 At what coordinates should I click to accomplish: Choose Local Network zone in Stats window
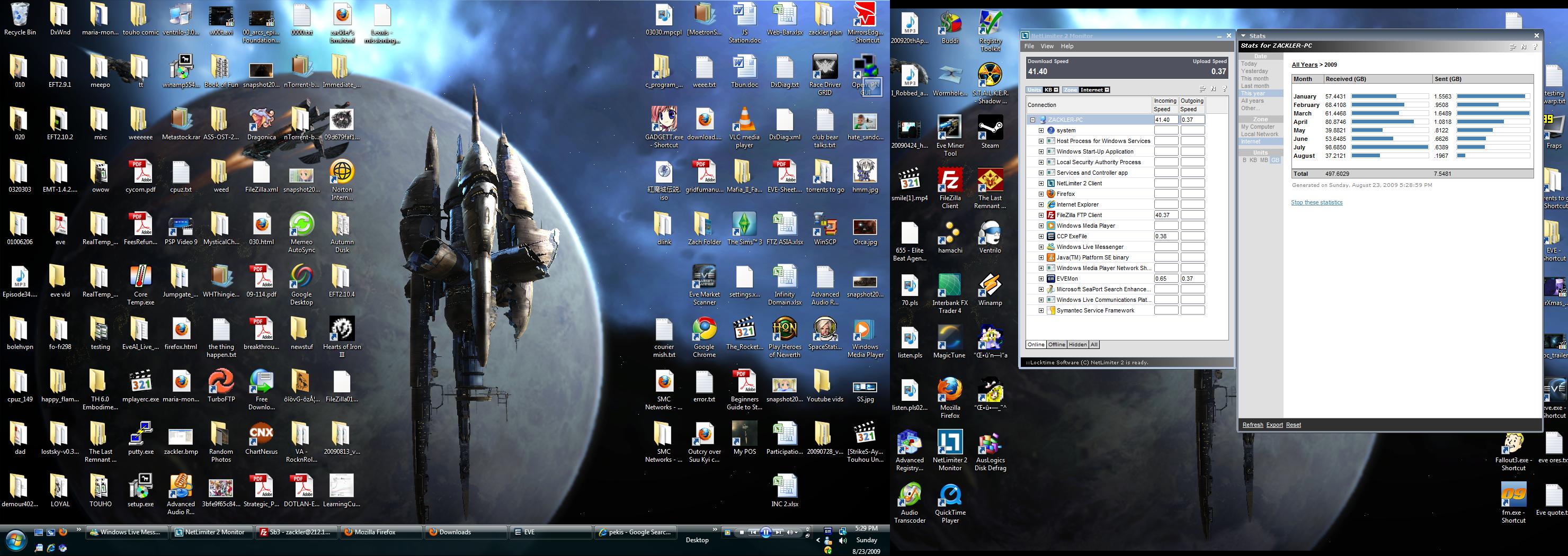pos(1259,134)
